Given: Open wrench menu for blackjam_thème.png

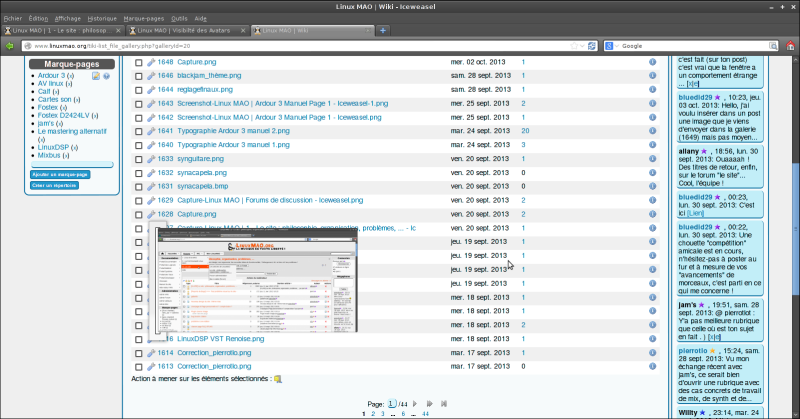Looking at the screenshot, I should click(151, 76).
